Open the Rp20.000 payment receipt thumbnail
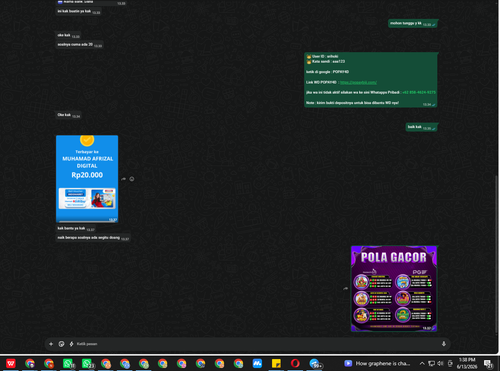 coord(87,179)
